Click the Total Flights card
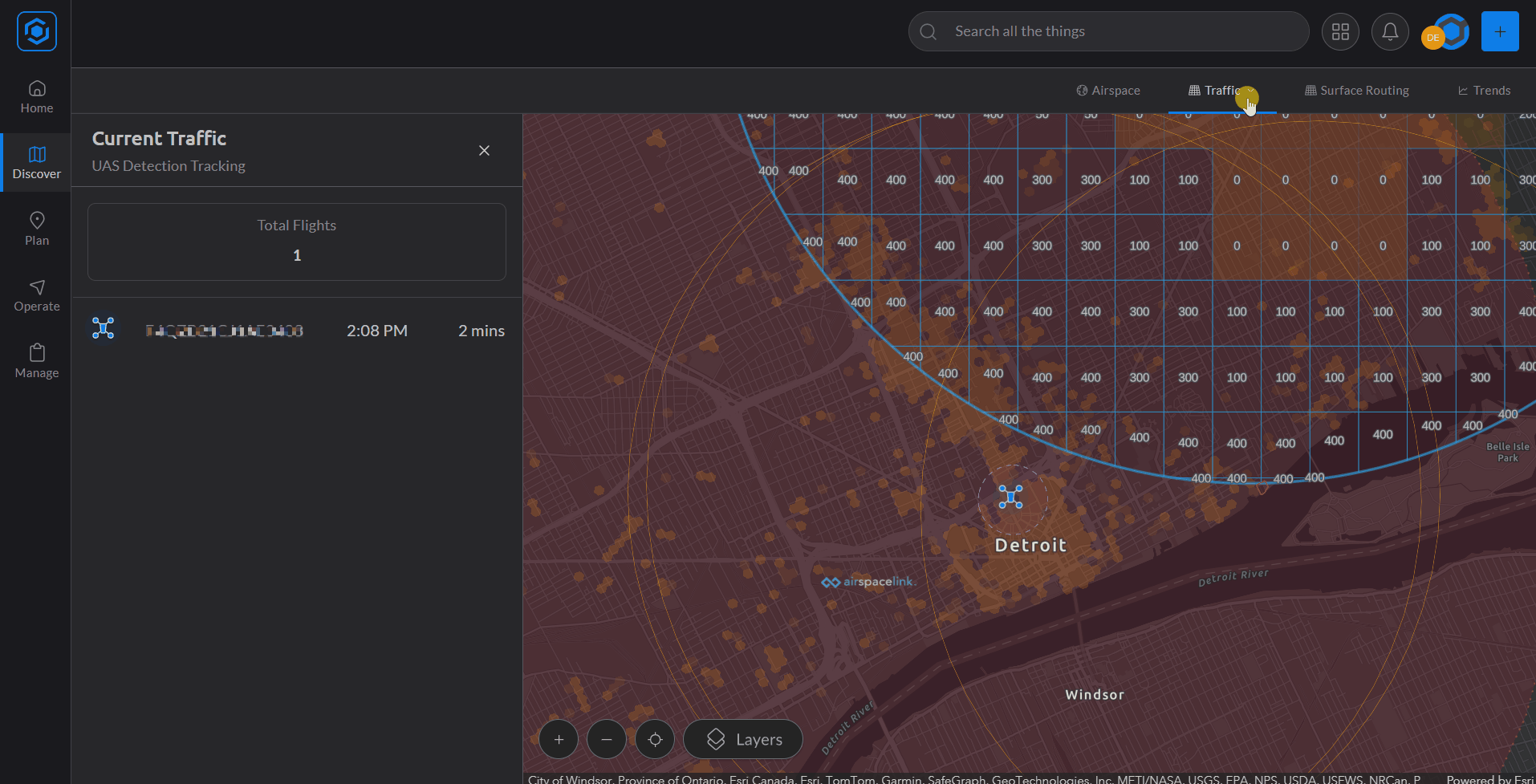This screenshot has width=1536, height=784. coord(297,242)
